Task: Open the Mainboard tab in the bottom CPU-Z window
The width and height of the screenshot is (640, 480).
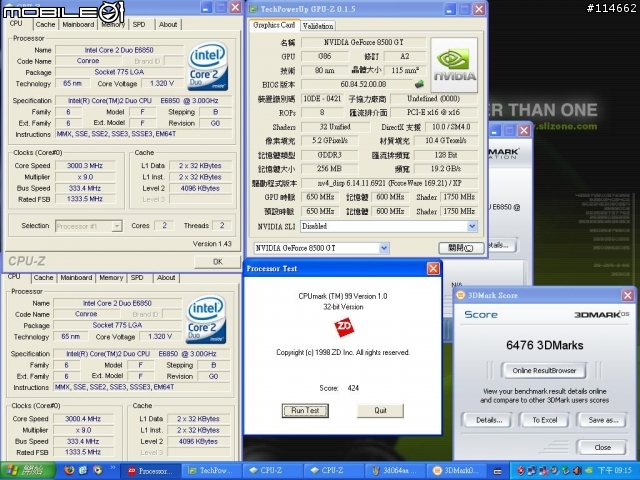Action: click(x=76, y=278)
